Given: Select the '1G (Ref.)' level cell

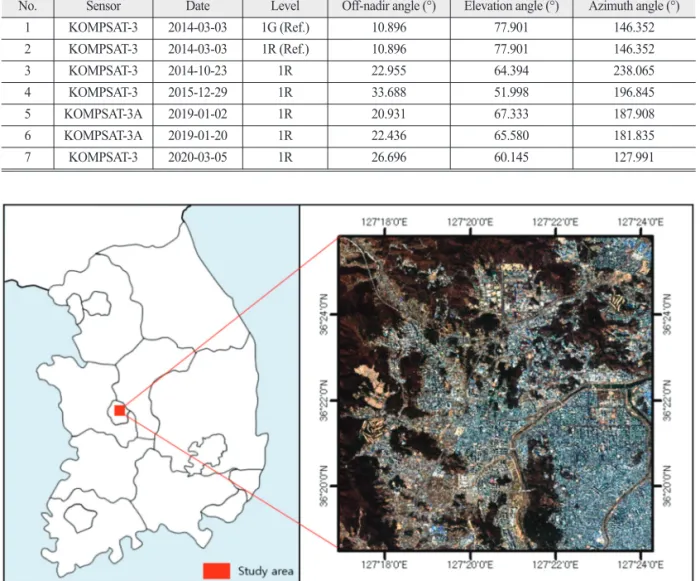Looking at the screenshot, I should pos(285,28).
